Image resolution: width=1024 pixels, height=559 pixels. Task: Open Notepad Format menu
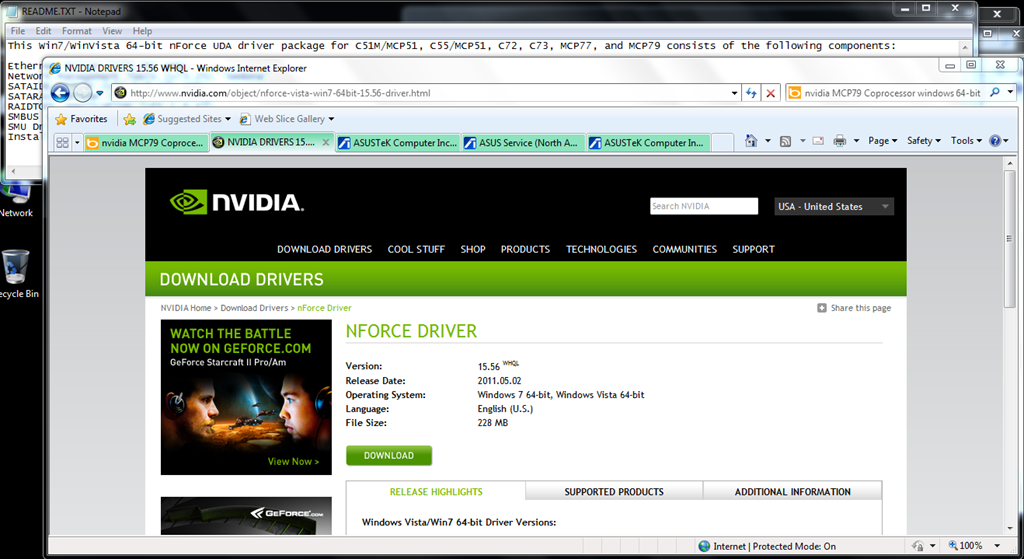tap(76, 31)
